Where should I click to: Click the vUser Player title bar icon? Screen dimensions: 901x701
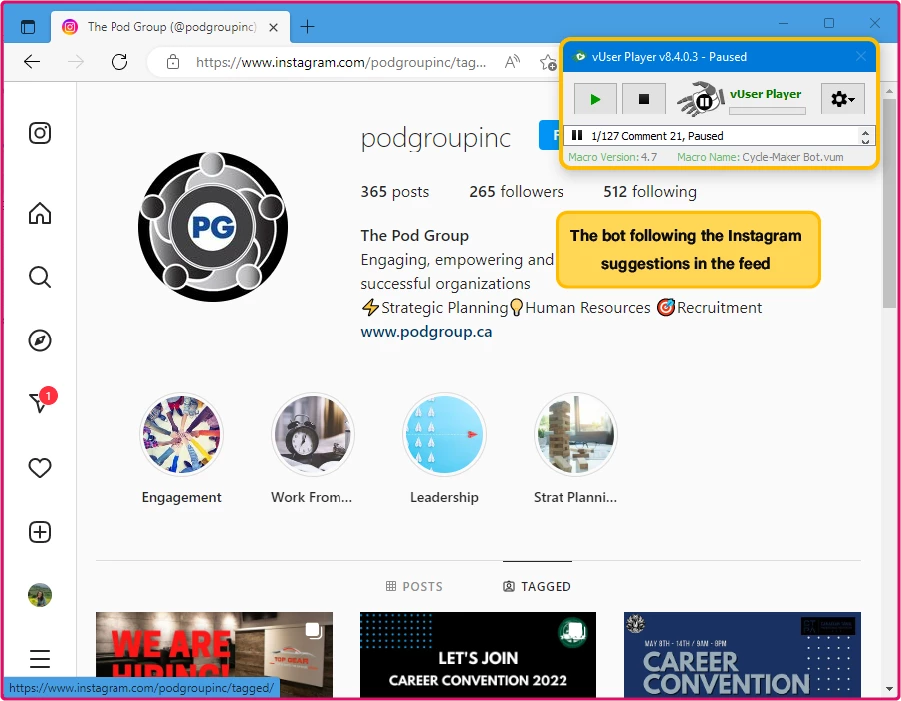tap(580, 56)
